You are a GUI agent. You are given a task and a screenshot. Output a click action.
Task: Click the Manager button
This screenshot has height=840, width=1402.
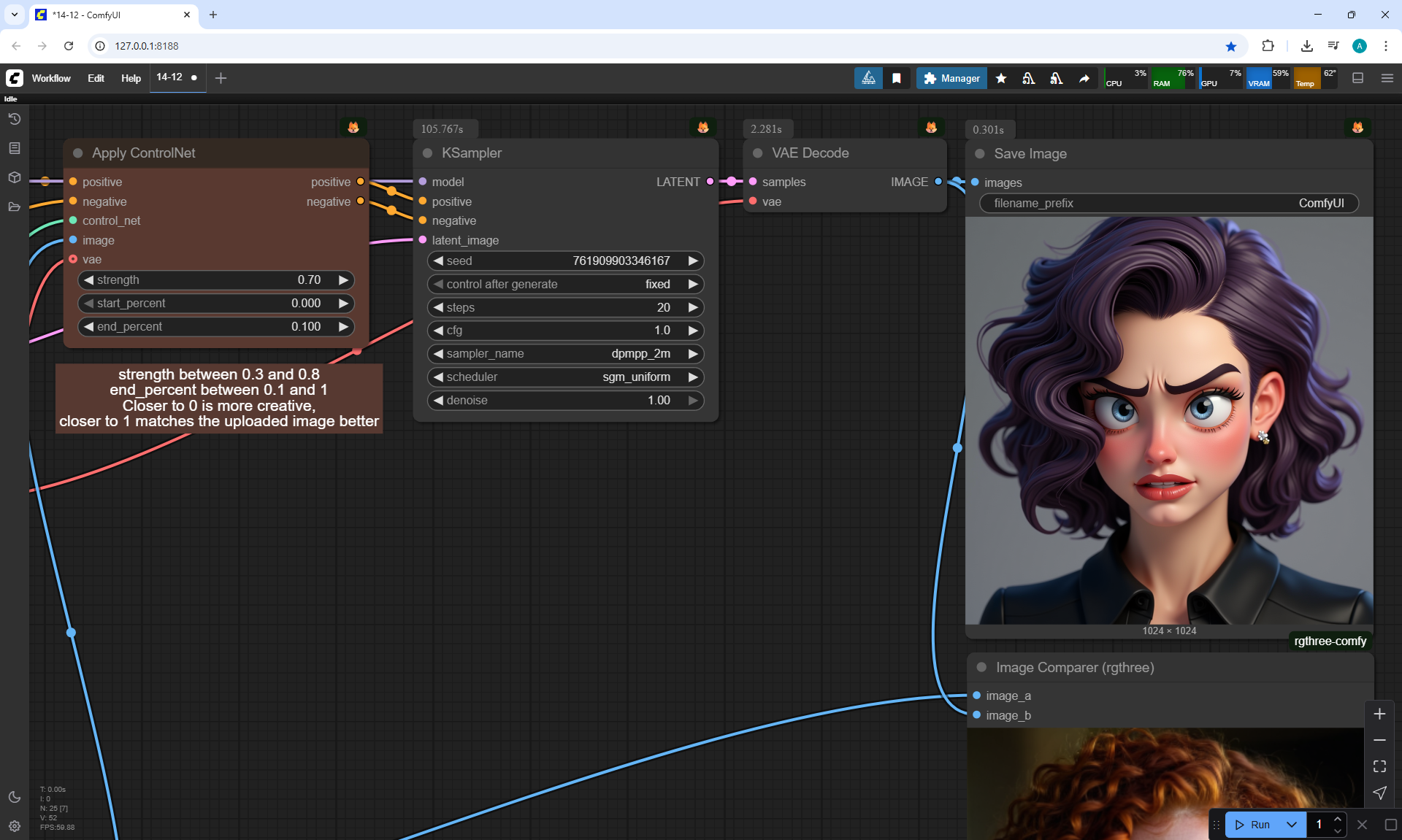point(951,78)
